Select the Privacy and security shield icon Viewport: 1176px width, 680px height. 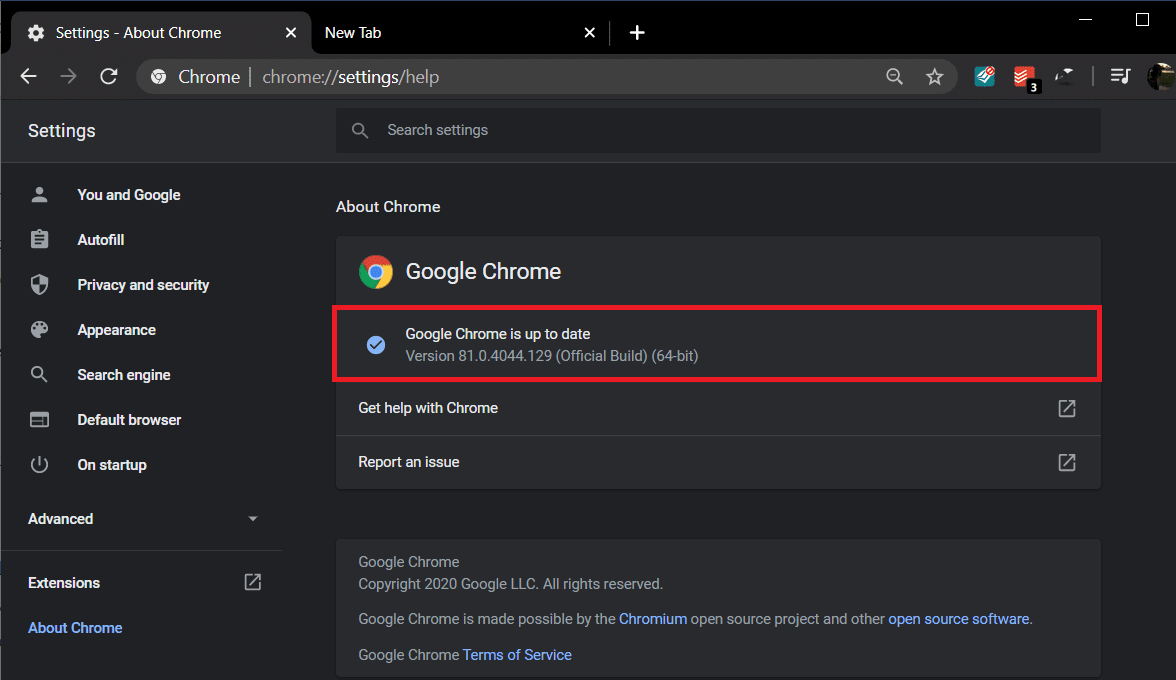39,284
